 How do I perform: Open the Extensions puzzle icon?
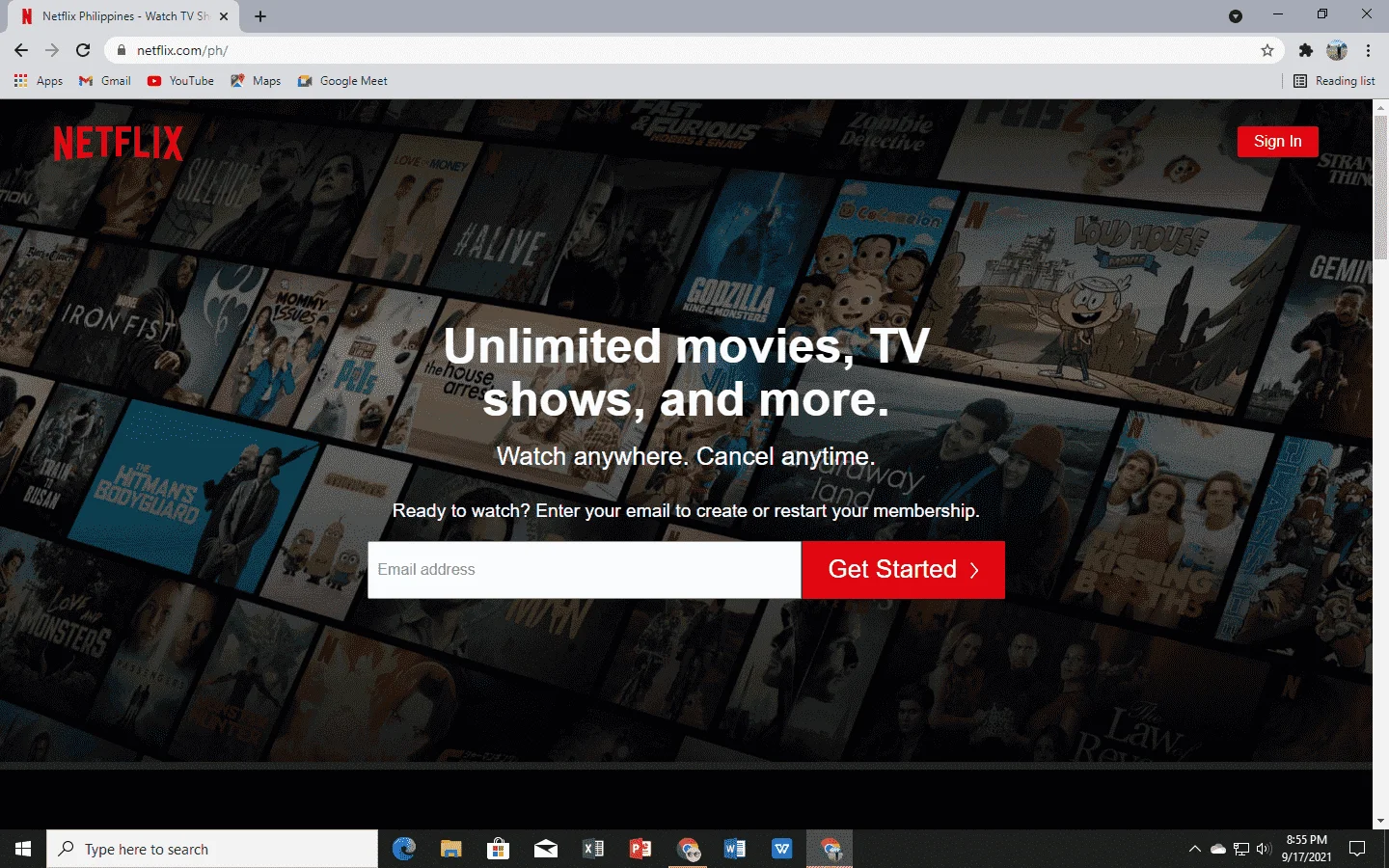point(1306,50)
